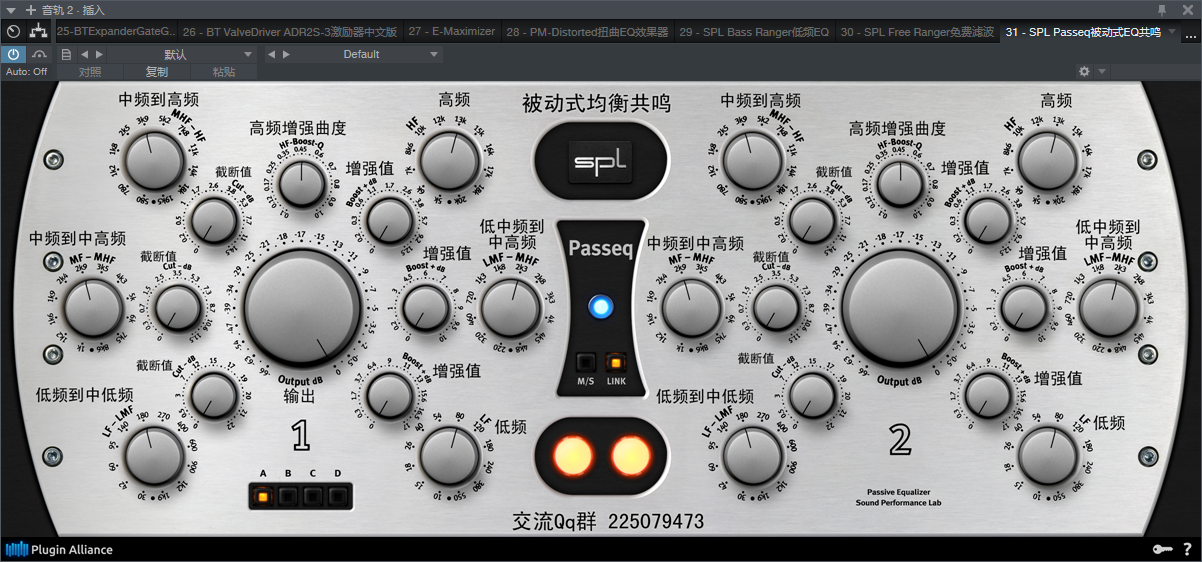Toggle the blue Passeq power LED

pos(601,307)
